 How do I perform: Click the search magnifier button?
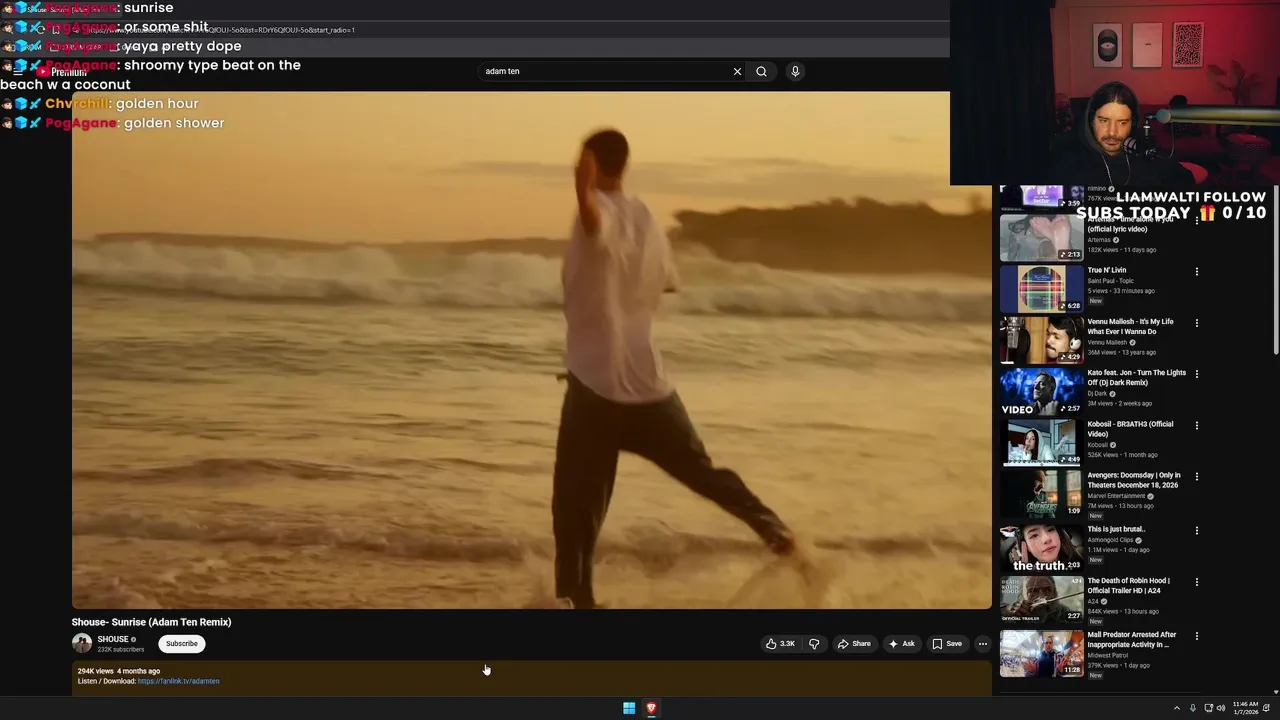pos(761,71)
